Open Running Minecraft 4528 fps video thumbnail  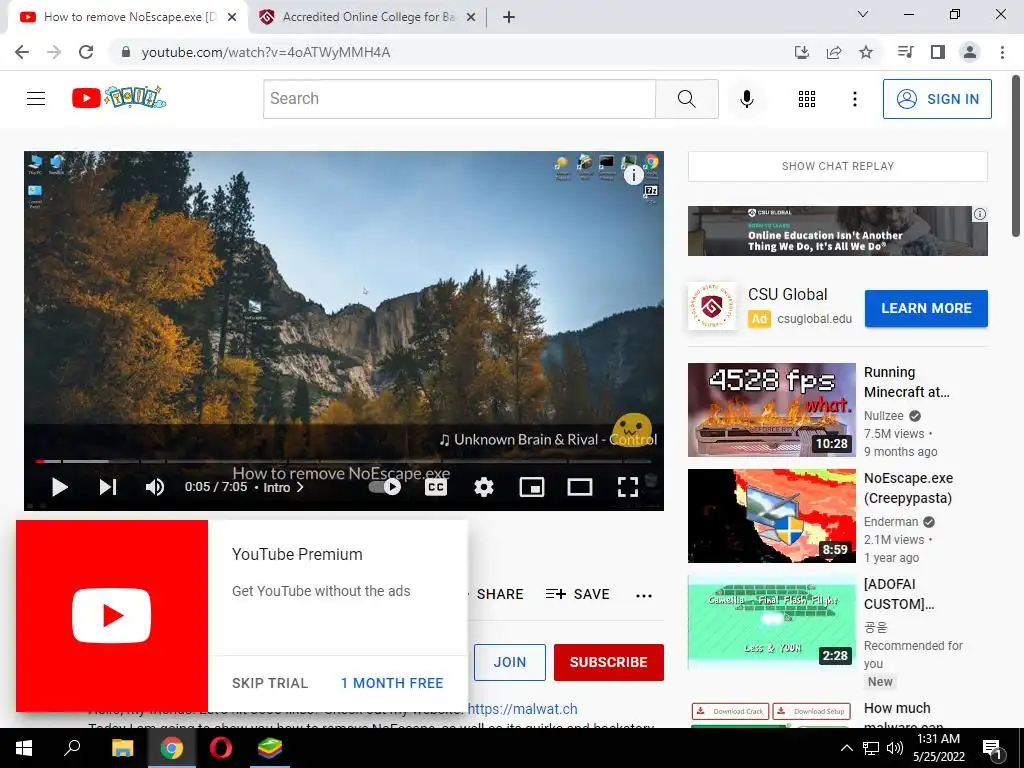point(771,409)
